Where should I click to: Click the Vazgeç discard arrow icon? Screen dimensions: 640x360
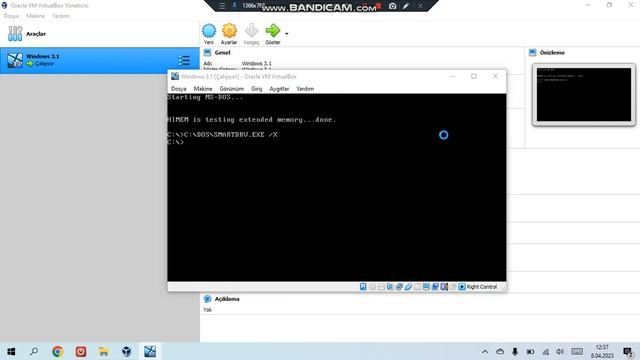coord(251,31)
